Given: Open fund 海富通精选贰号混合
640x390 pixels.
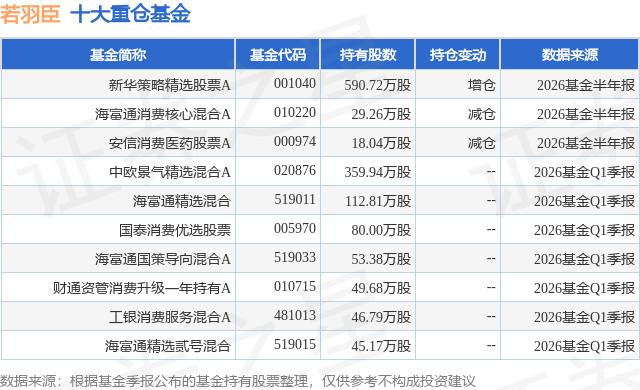Looking at the screenshot, I should [x=168, y=346].
